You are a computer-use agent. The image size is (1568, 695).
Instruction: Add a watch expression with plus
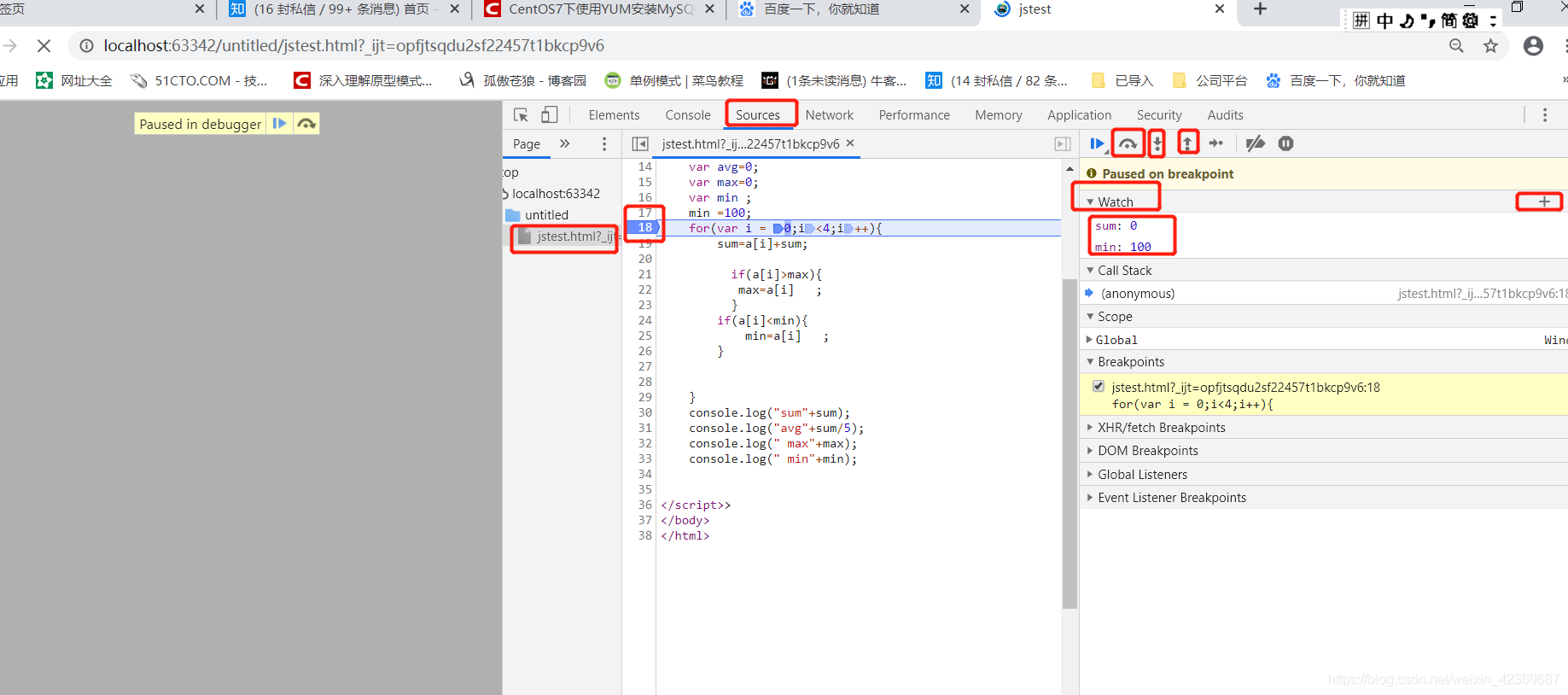[1544, 201]
